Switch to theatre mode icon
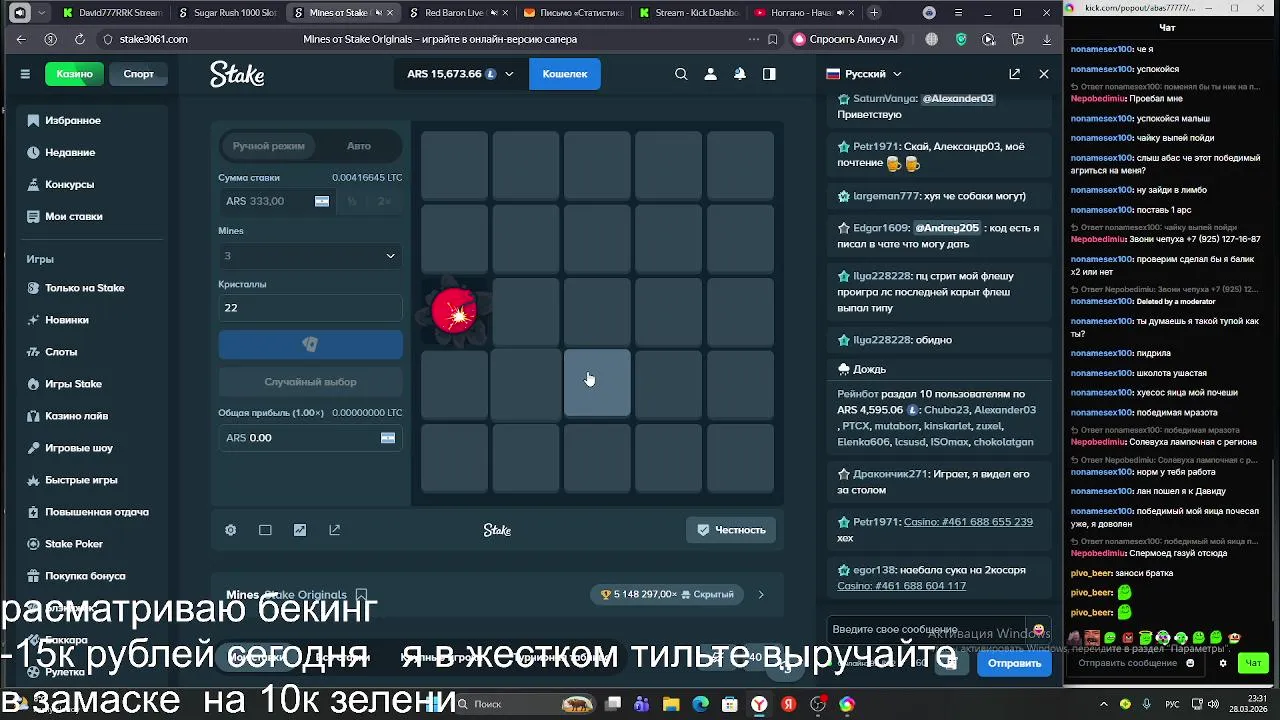Image resolution: width=1280 pixels, height=720 pixels. coord(265,530)
